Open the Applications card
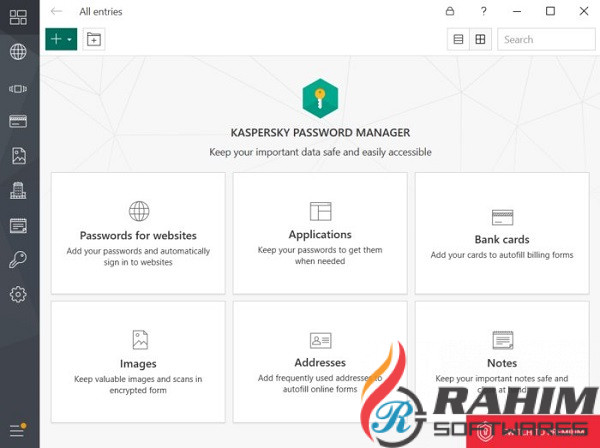Image resolution: width=600 pixels, height=448 pixels. pyautogui.click(x=320, y=233)
